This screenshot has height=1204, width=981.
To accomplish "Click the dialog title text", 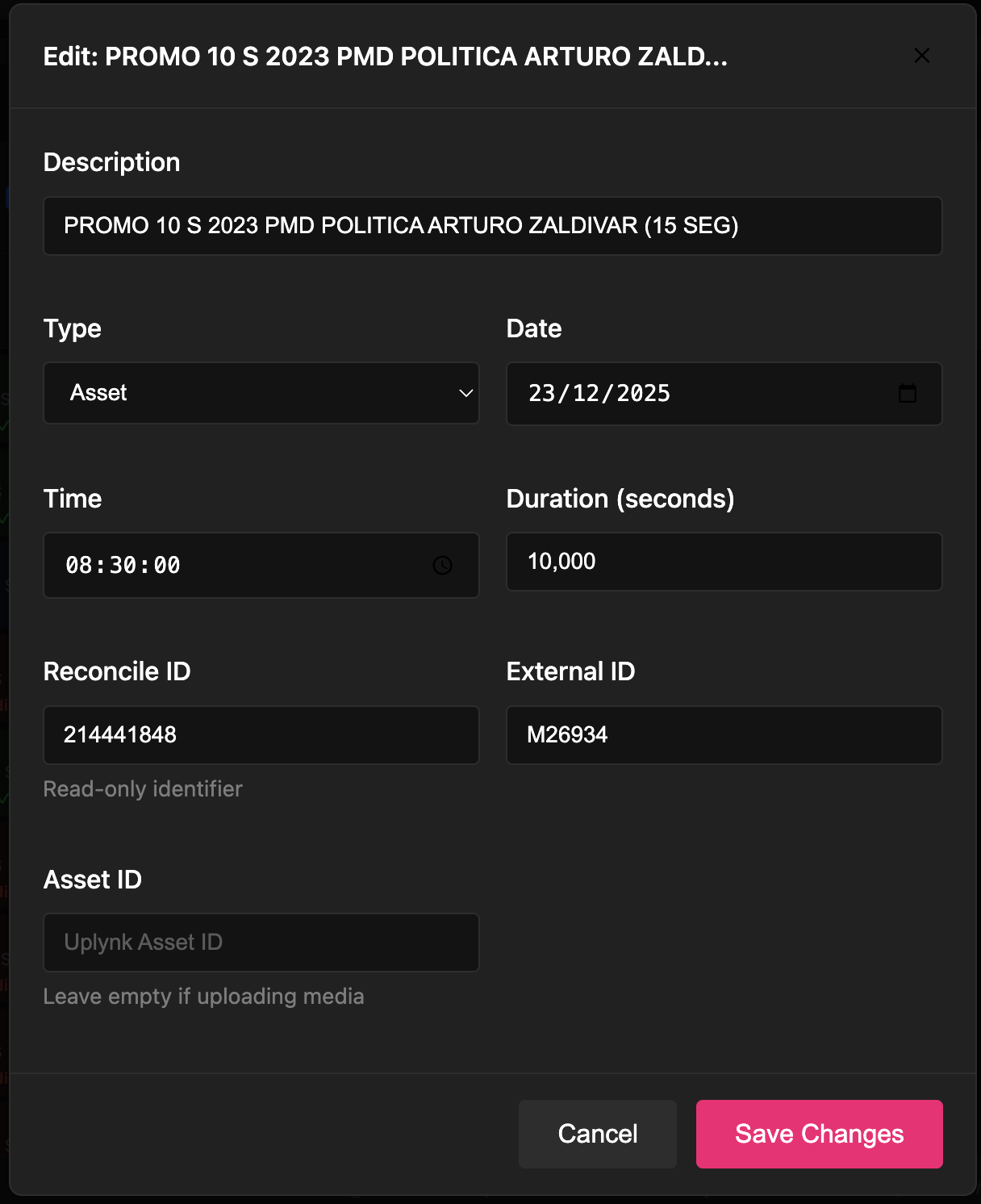I will click(385, 57).
